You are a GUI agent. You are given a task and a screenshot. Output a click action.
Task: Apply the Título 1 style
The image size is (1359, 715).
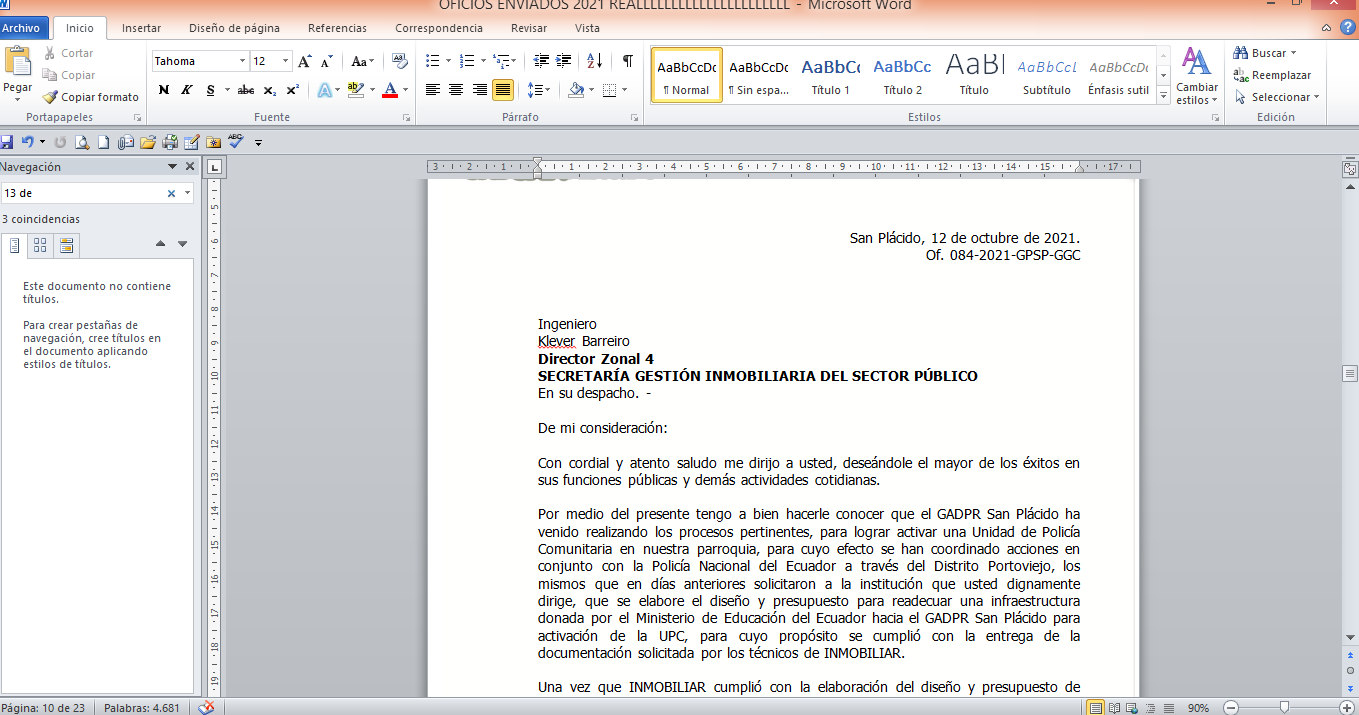coord(831,75)
